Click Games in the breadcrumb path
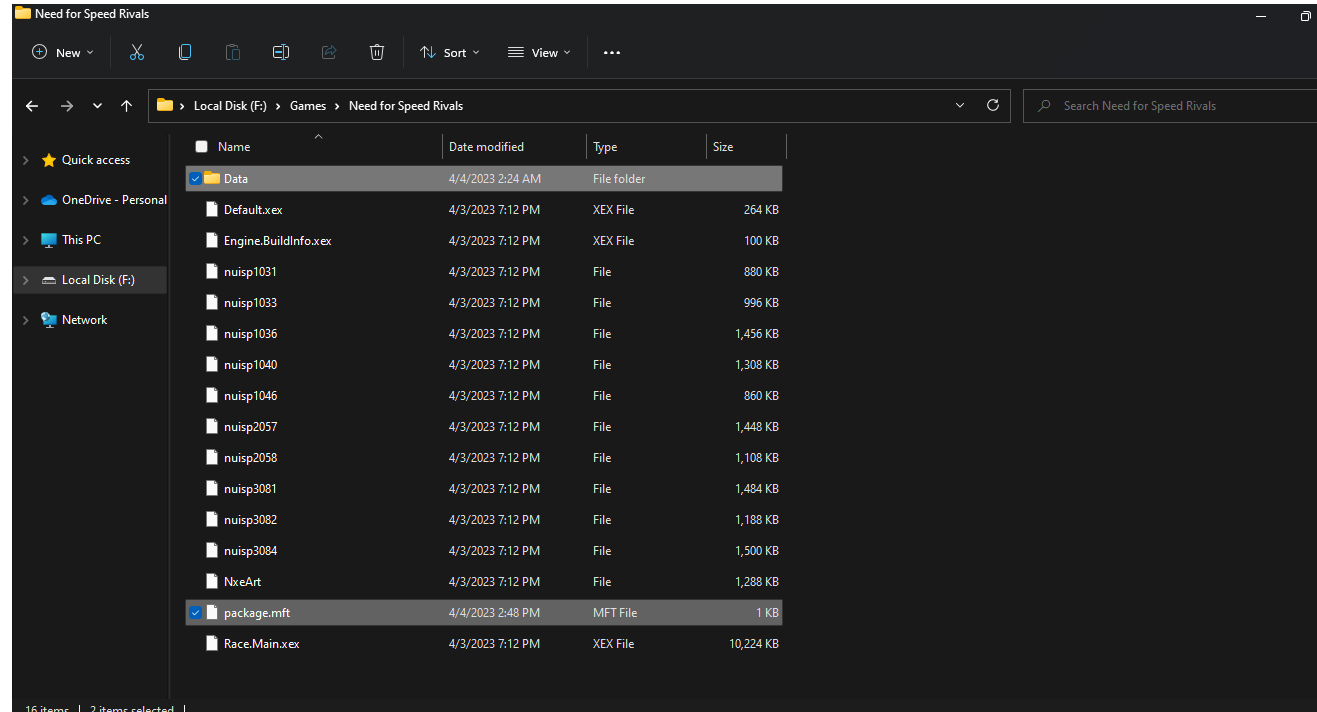Image resolution: width=1317 pixels, height=712 pixels. (308, 106)
